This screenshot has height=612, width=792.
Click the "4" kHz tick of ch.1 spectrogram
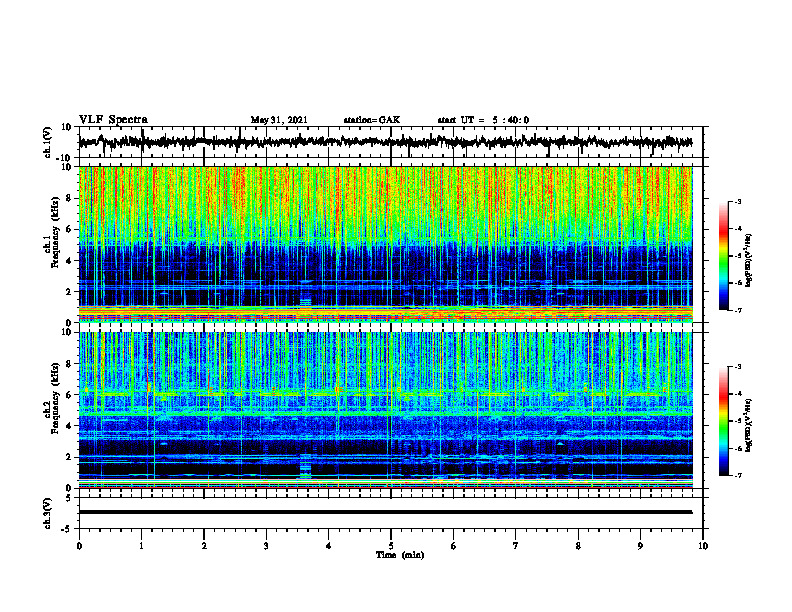click(69, 261)
